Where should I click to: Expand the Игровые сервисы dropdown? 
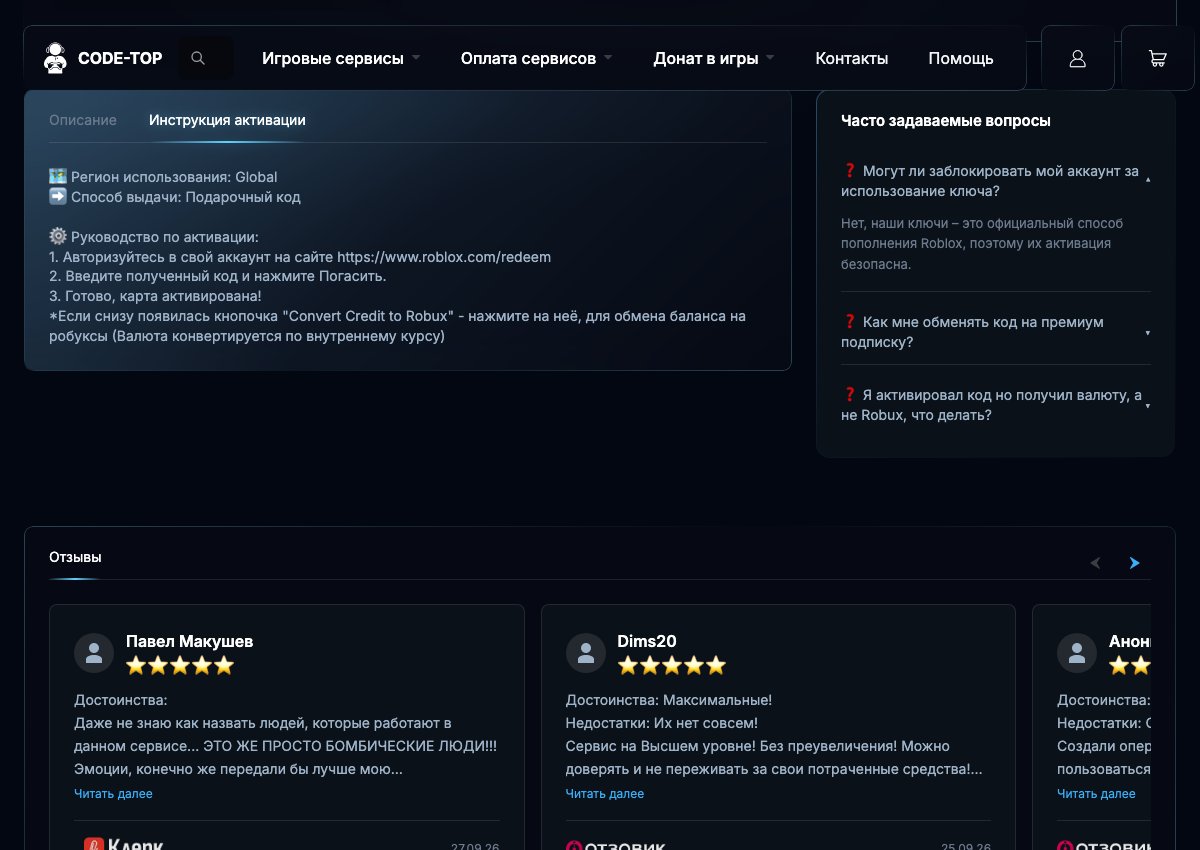tap(341, 58)
